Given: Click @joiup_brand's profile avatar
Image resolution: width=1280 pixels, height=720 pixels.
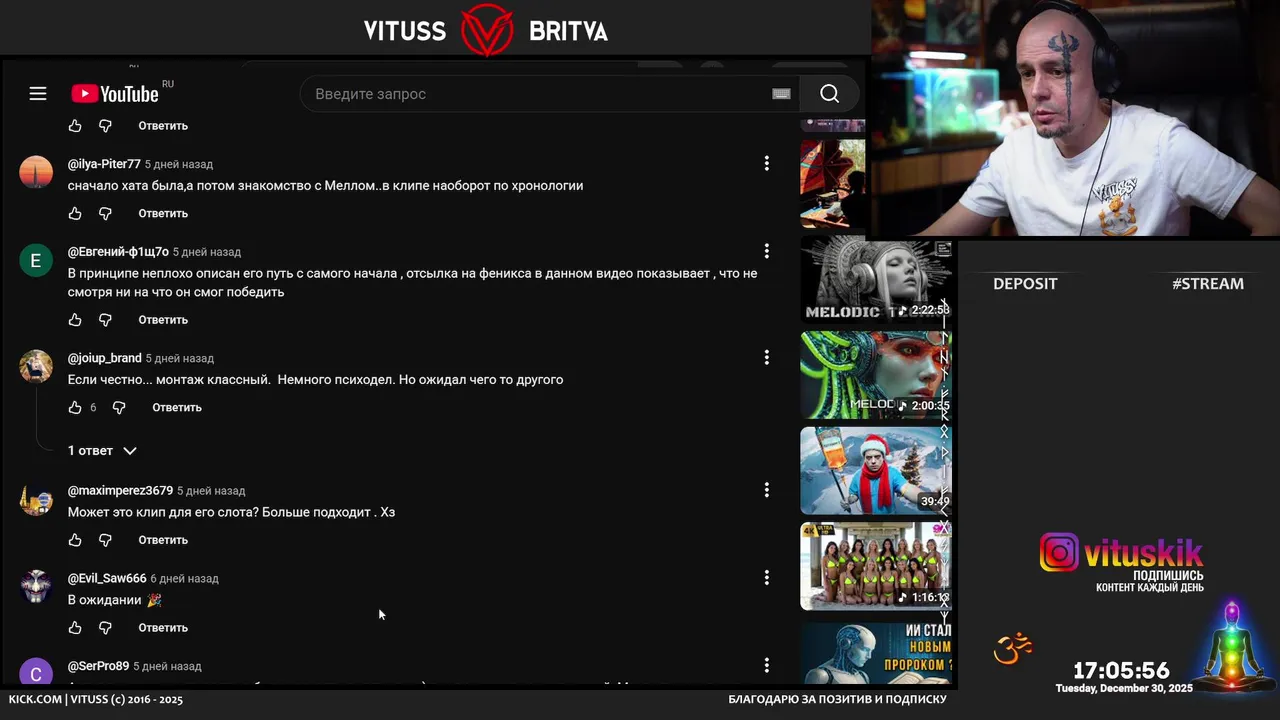Looking at the screenshot, I should pyautogui.click(x=36, y=366).
